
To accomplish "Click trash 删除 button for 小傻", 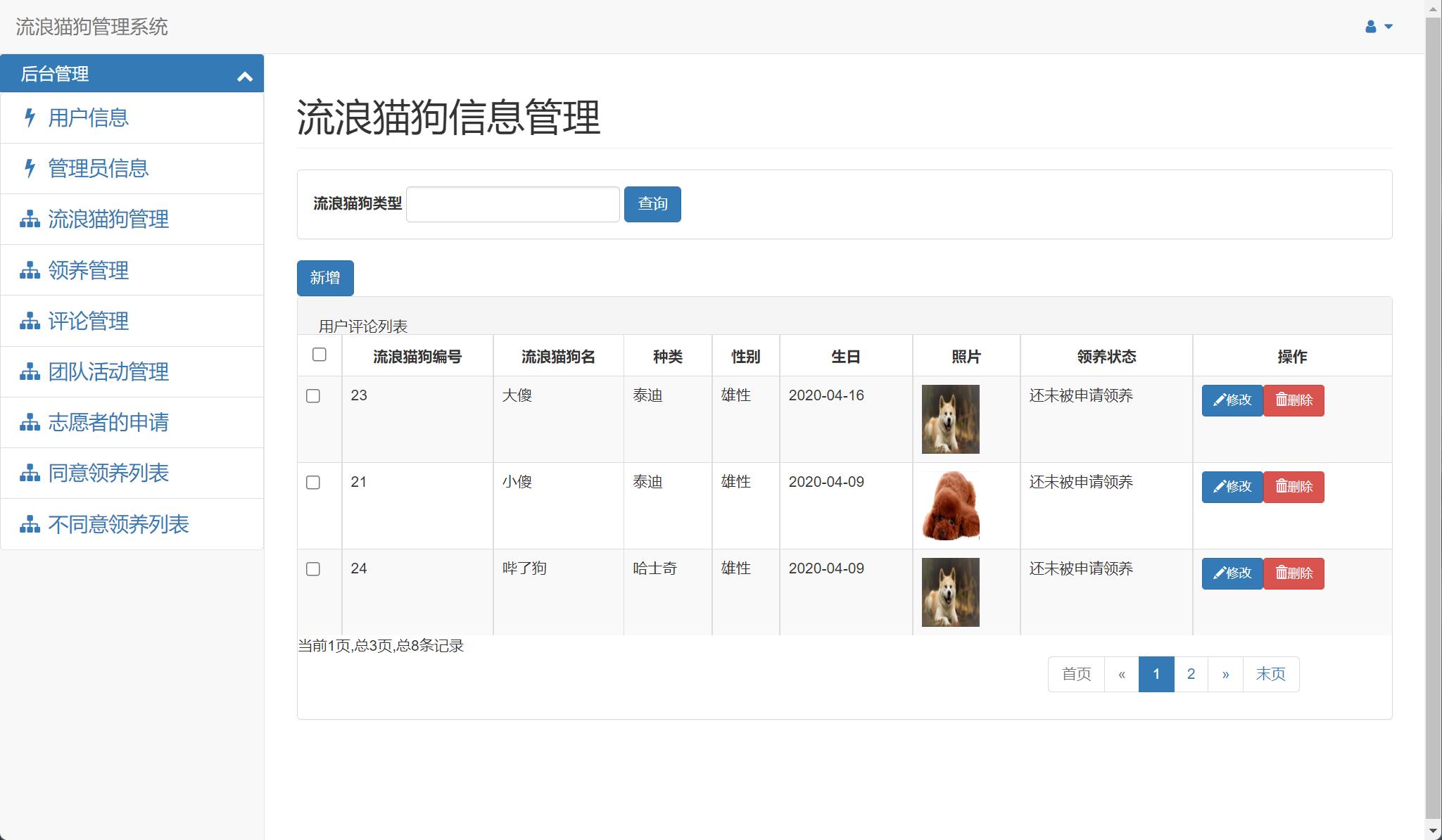I will point(1294,487).
